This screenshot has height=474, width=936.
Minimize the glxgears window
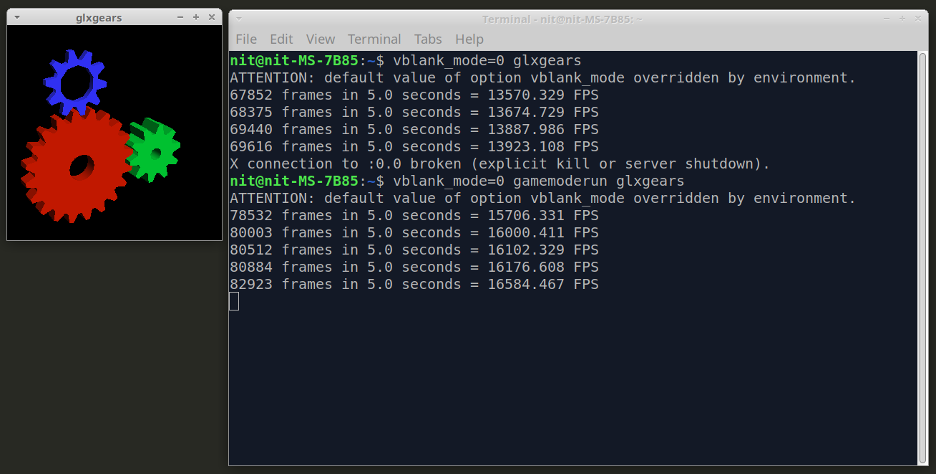coord(180,17)
